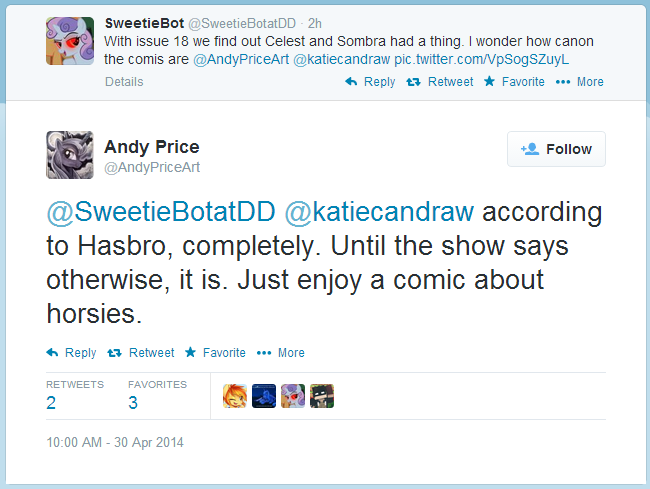Retweet Andy Price's tweet
The height and width of the screenshot is (489, 650).
tap(140, 352)
